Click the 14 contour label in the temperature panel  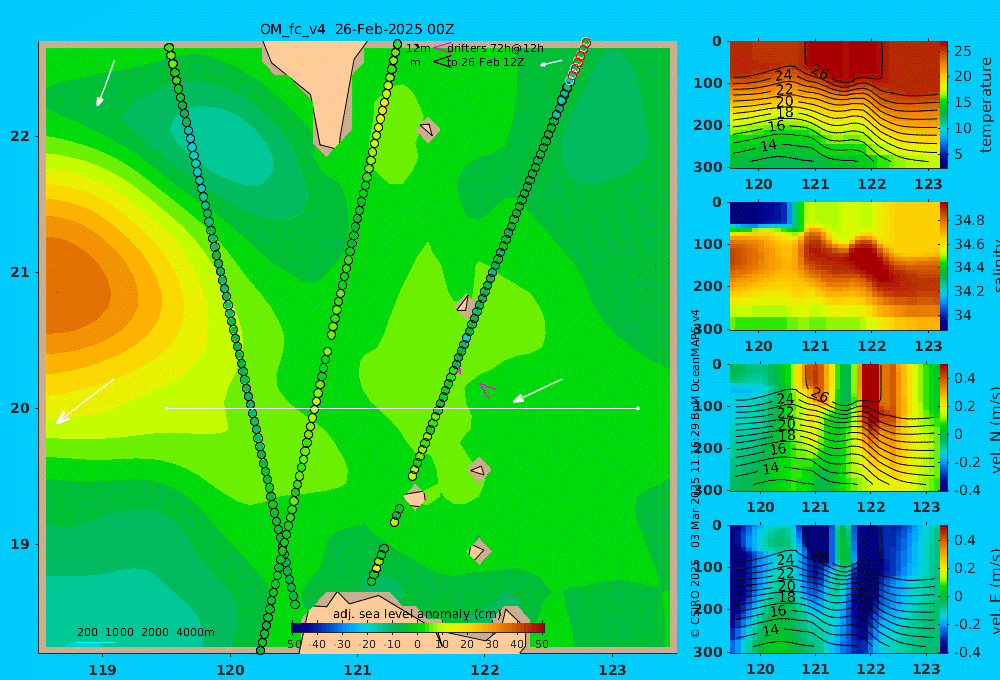pos(768,145)
